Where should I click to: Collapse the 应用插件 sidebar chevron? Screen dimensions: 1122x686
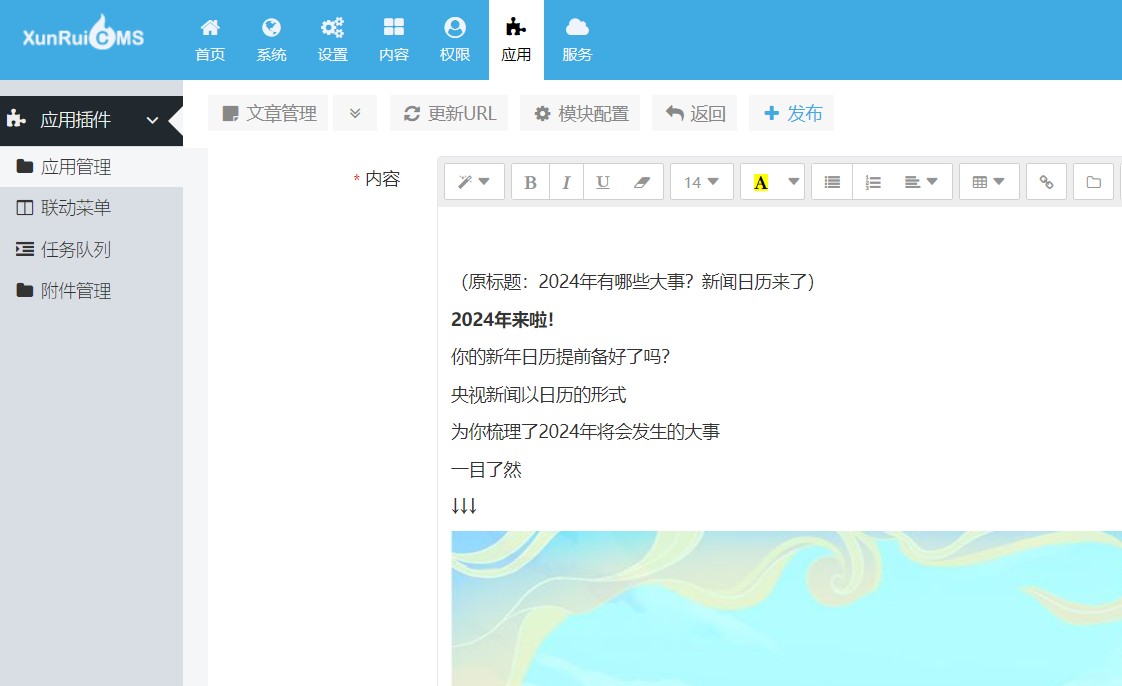(152, 120)
